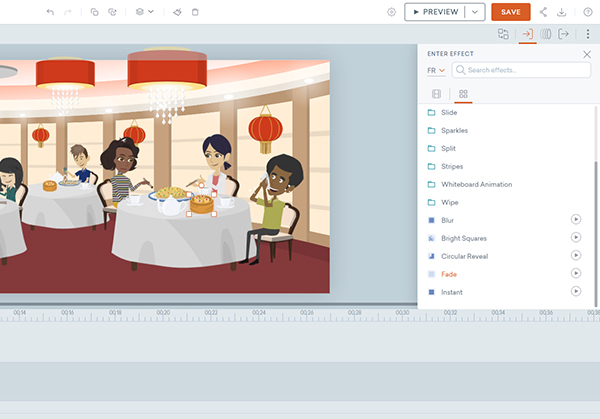Open the three-dot more options menu
This screenshot has width=600, height=419.
point(588,34)
